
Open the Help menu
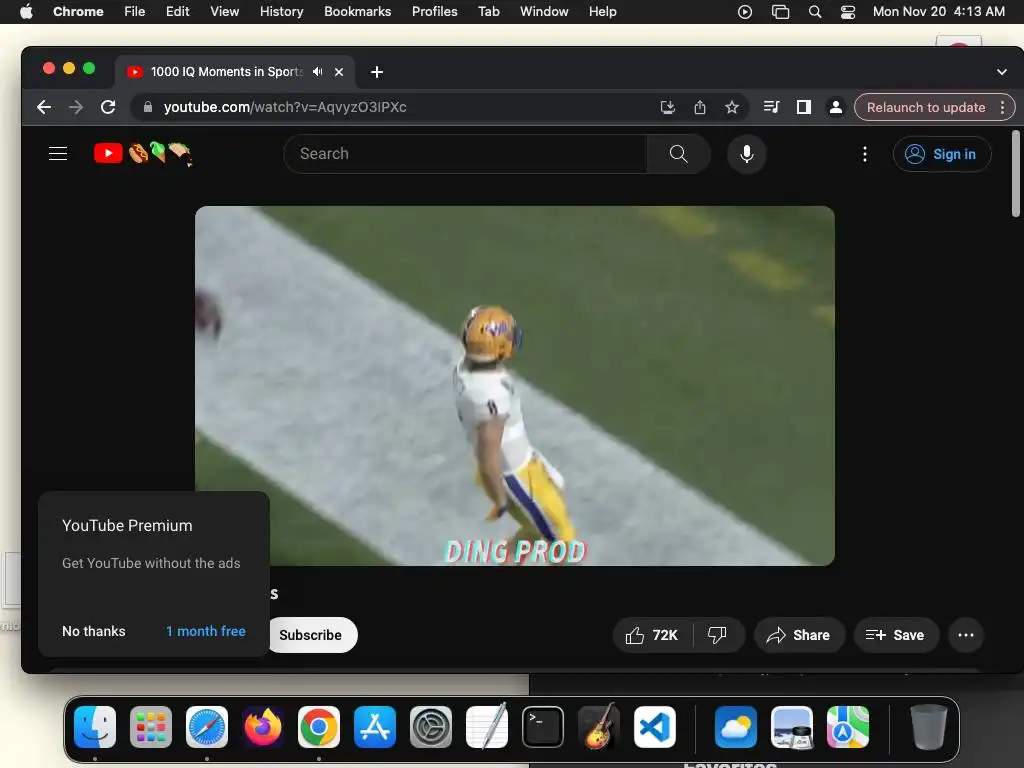602,12
